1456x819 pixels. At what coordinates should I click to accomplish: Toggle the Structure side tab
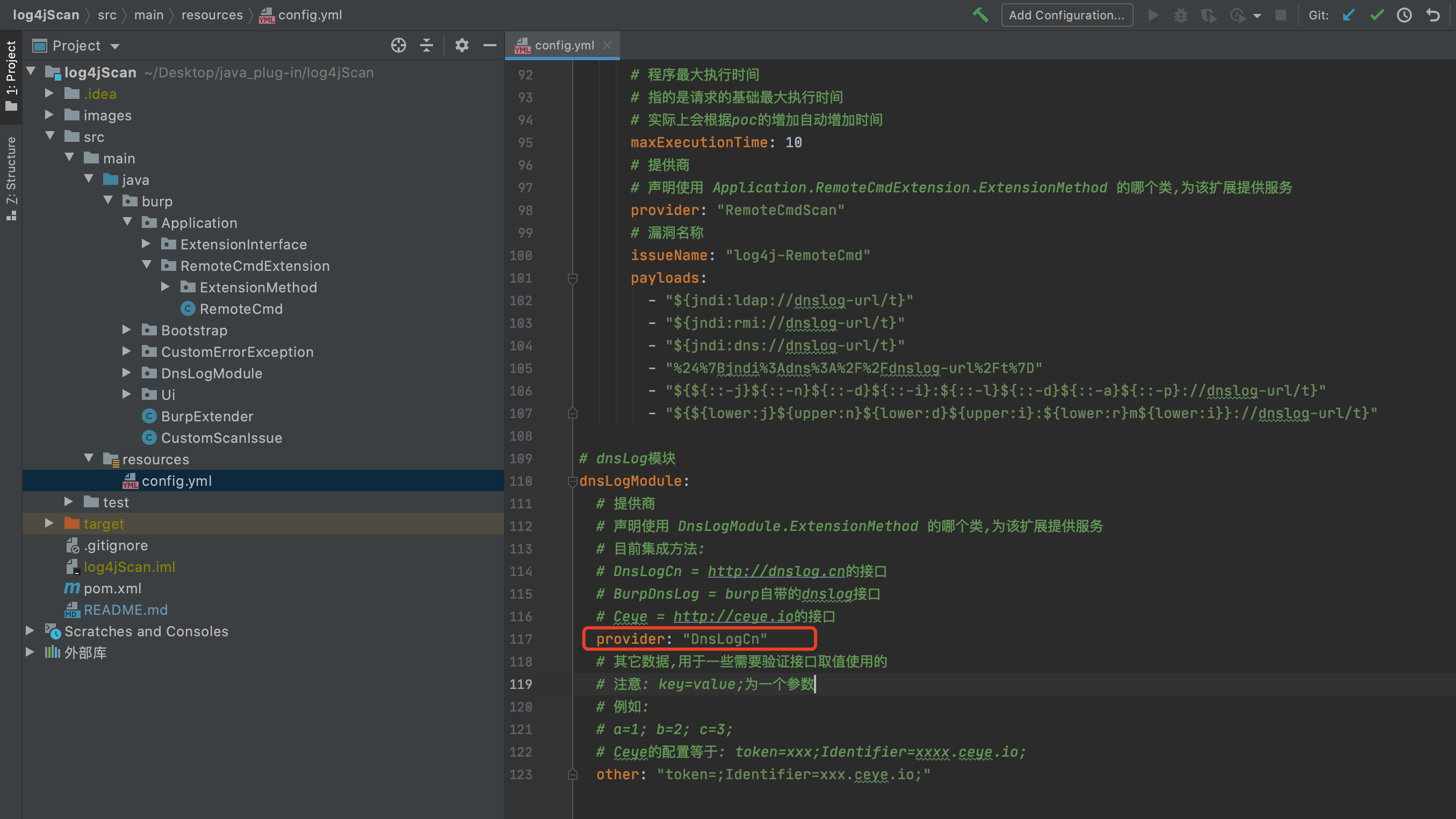(11, 178)
